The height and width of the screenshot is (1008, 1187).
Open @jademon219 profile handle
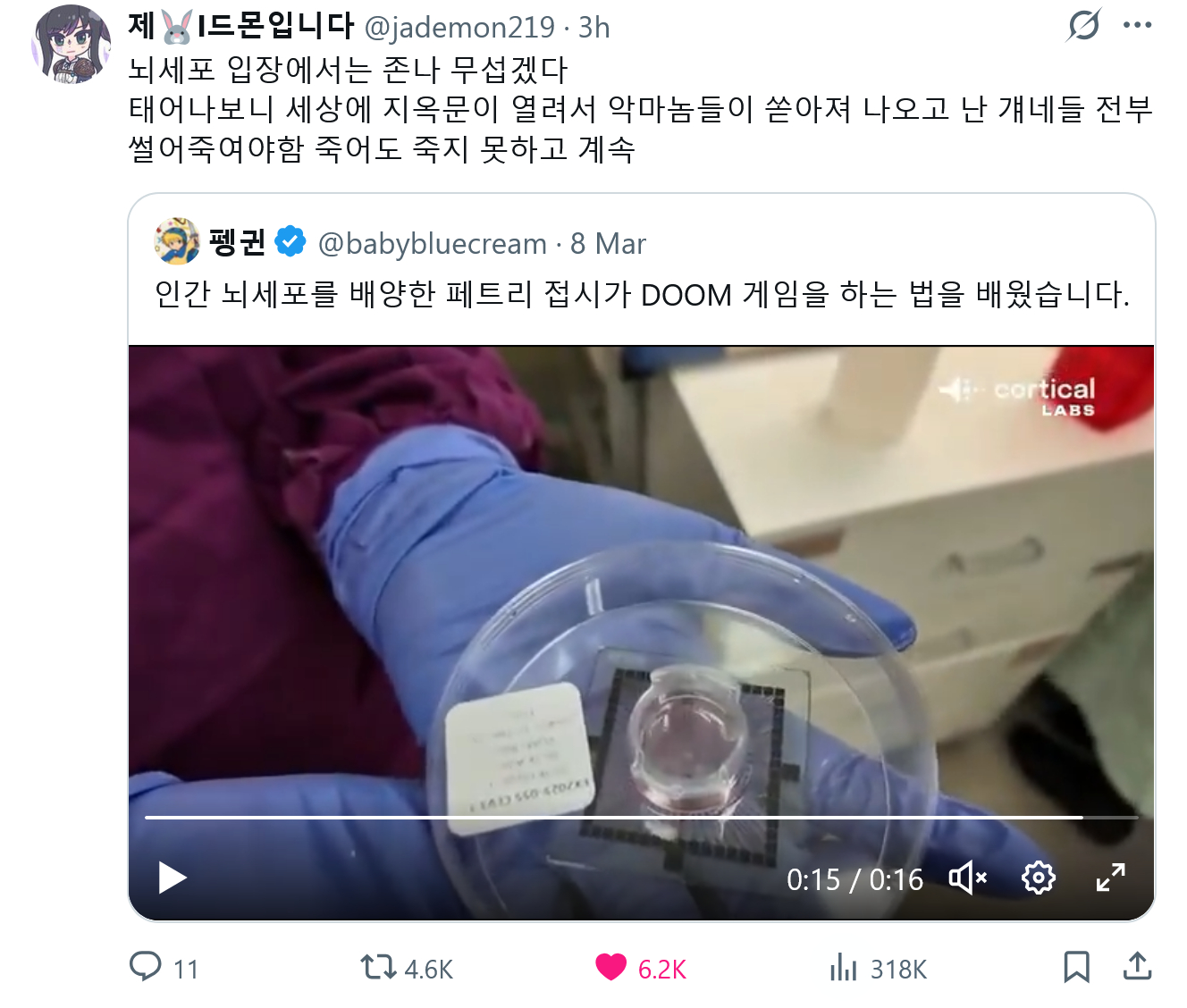point(460,28)
